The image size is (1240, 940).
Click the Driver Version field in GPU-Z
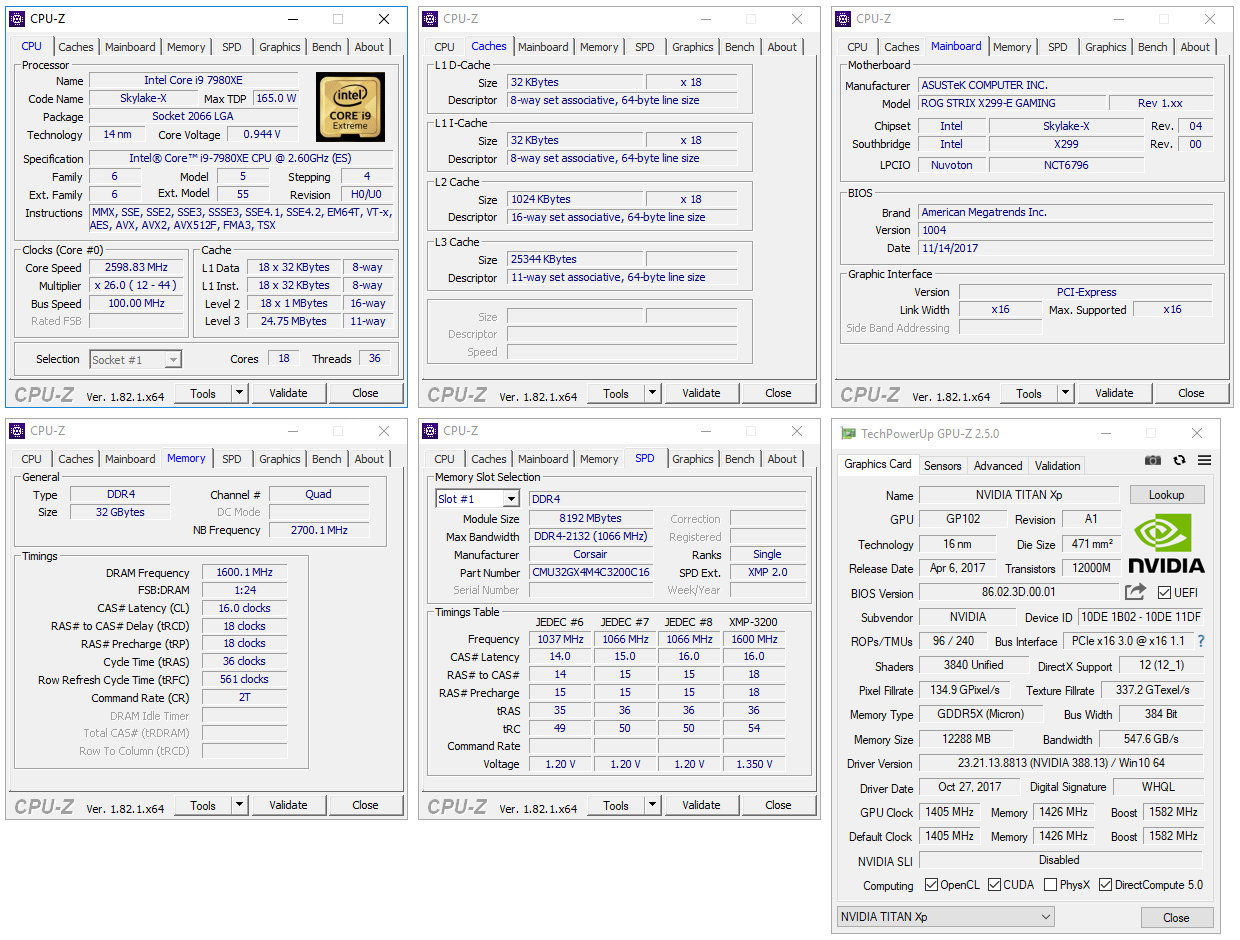point(1061,764)
